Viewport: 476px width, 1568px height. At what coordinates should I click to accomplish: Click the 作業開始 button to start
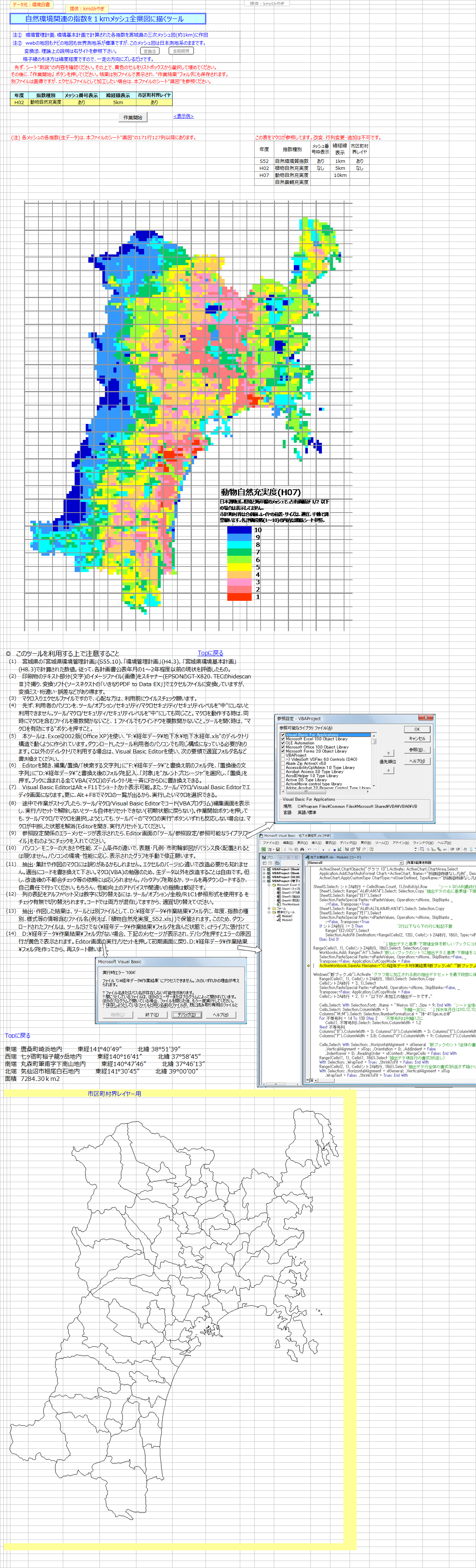[133, 117]
